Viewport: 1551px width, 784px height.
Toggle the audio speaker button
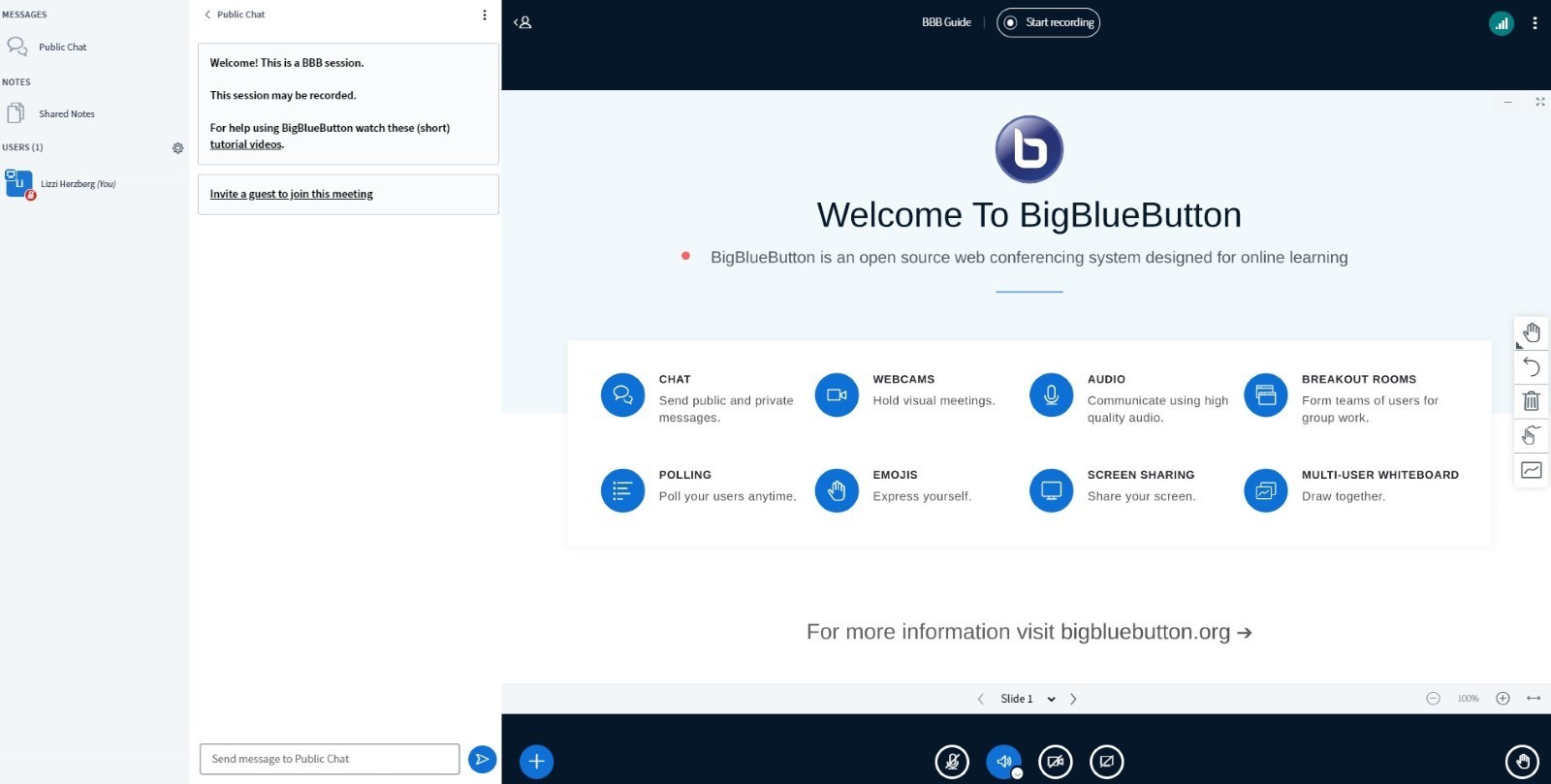coord(1003,762)
